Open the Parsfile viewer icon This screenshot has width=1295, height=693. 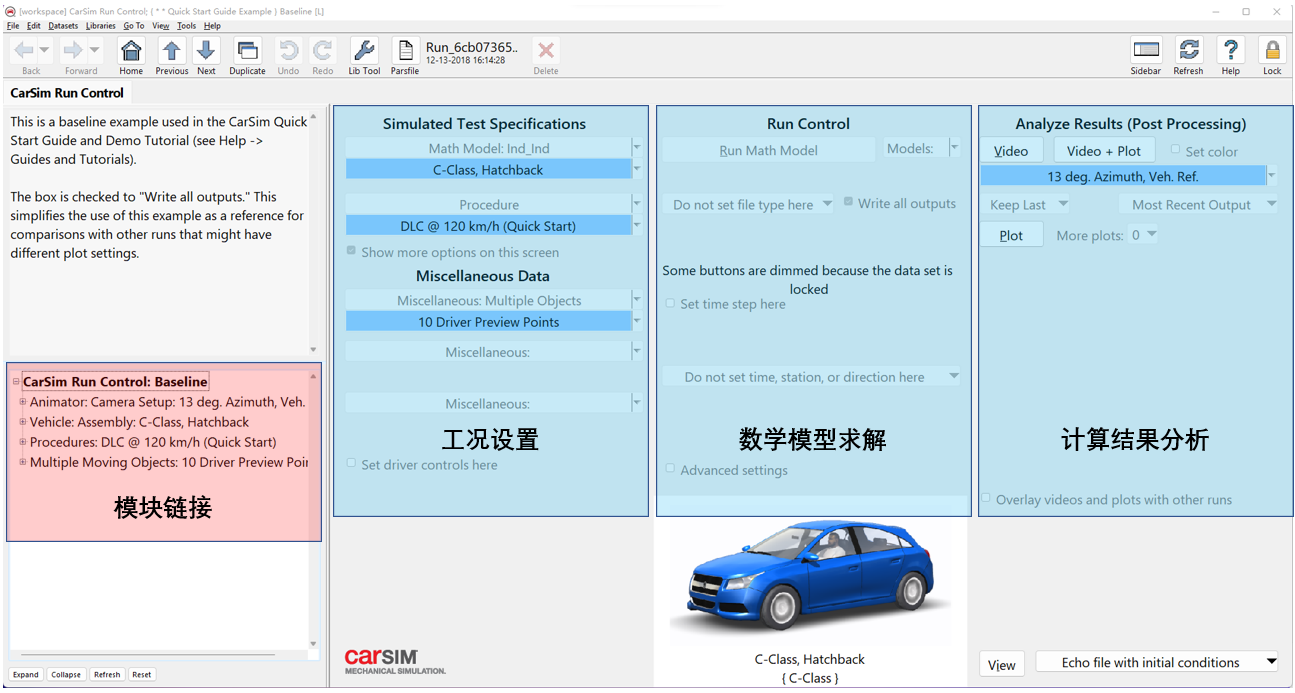404,50
